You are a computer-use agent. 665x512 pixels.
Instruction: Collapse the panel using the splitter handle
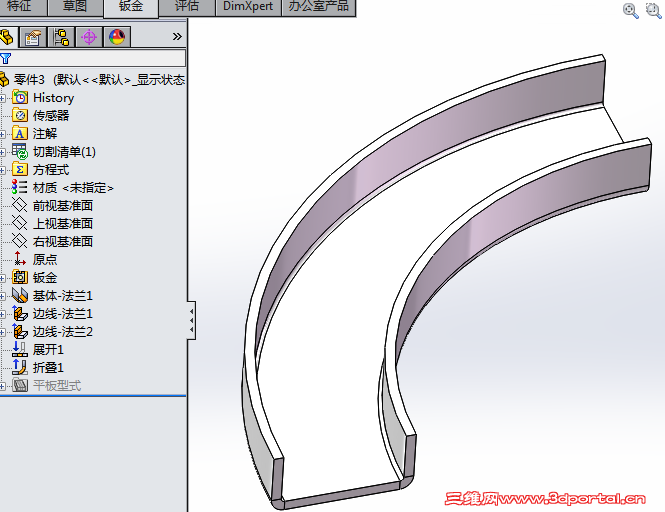click(x=191, y=320)
